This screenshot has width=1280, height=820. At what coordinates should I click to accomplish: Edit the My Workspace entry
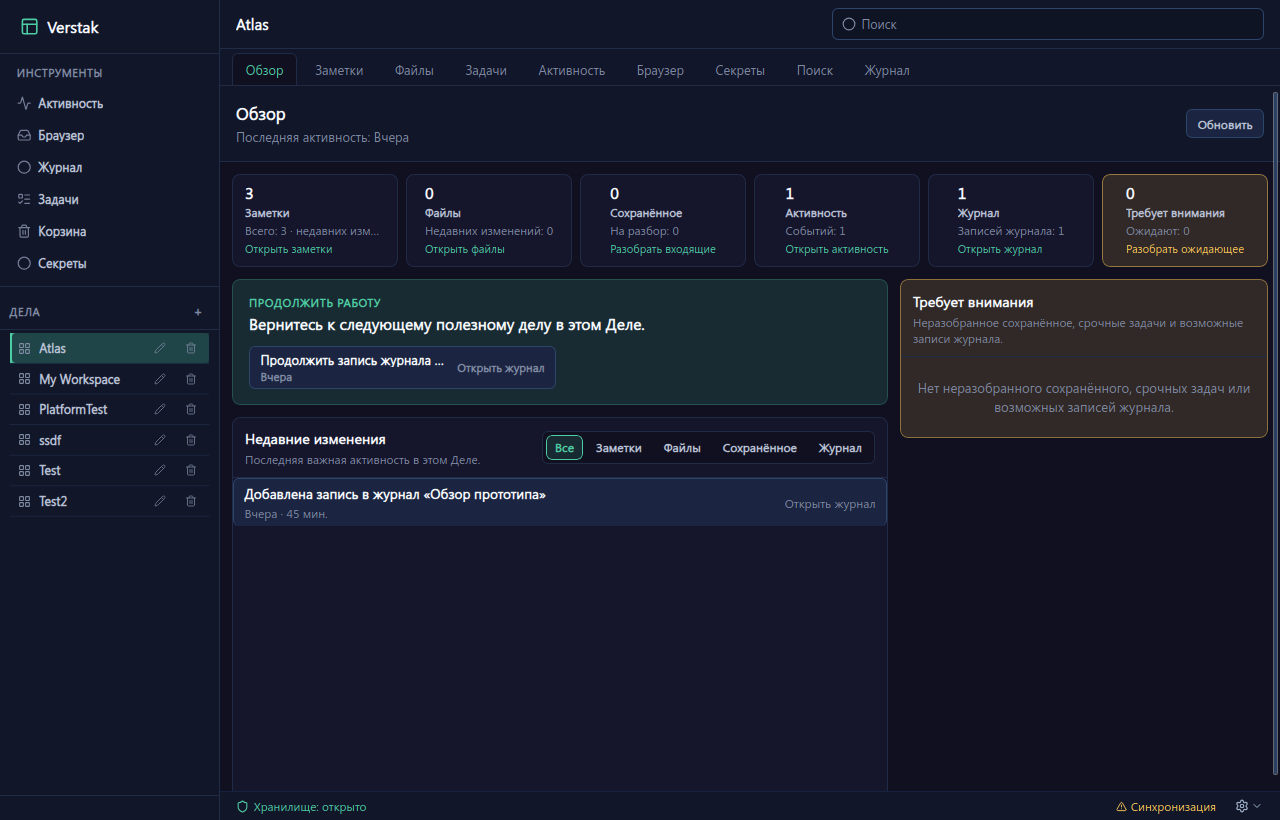point(160,379)
